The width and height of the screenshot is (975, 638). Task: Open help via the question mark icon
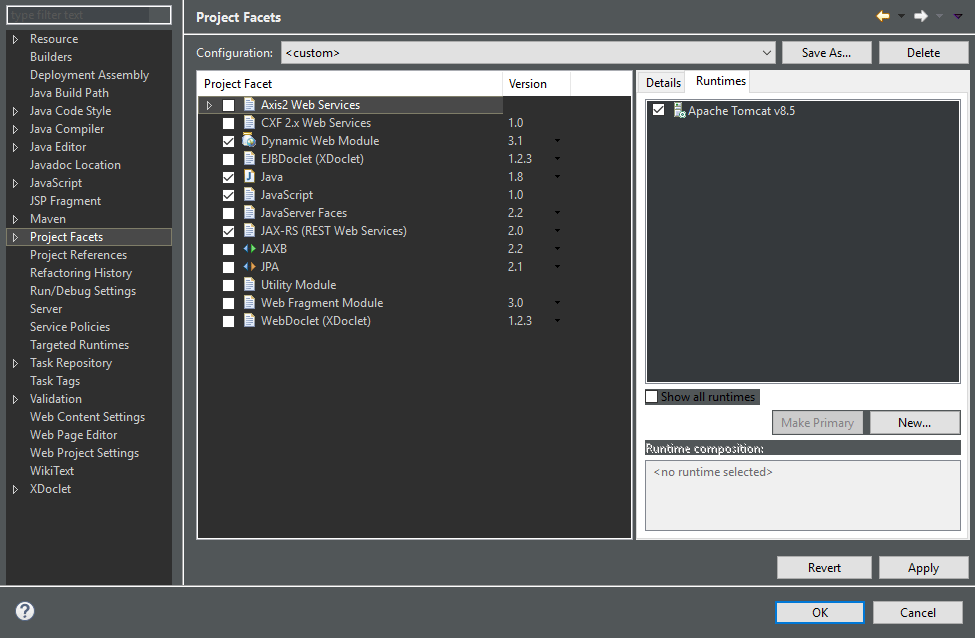(x=24, y=611)
